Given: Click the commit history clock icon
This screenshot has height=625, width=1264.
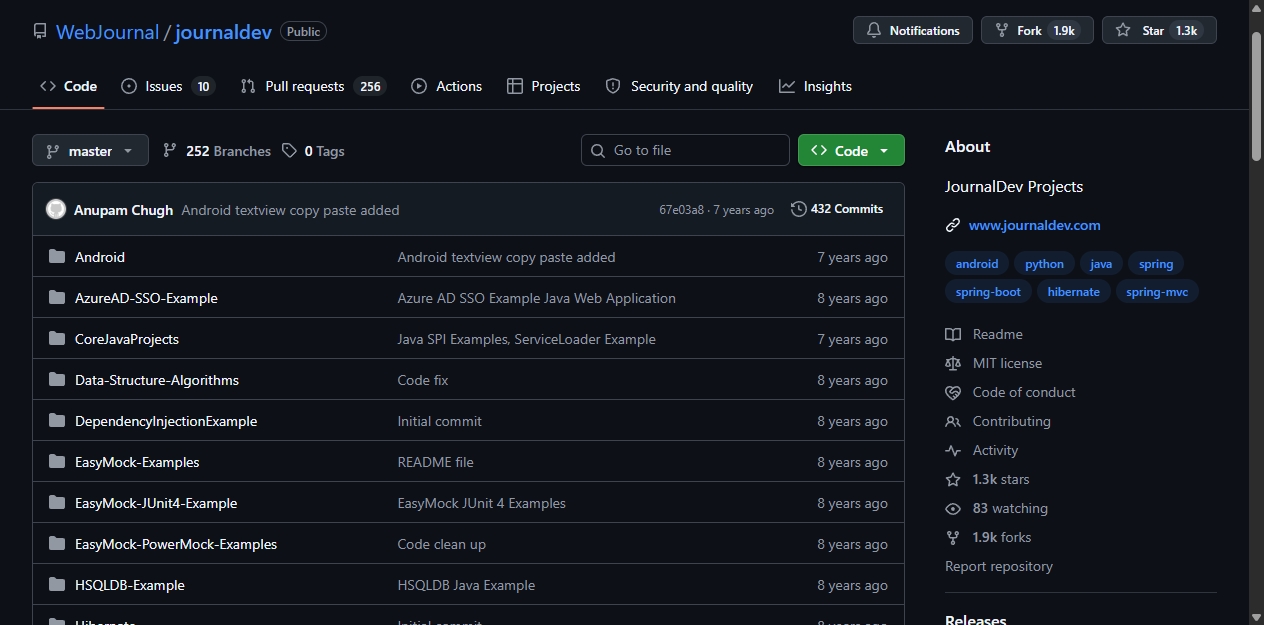Looking at the screenshot, I should tap(798, 209).
